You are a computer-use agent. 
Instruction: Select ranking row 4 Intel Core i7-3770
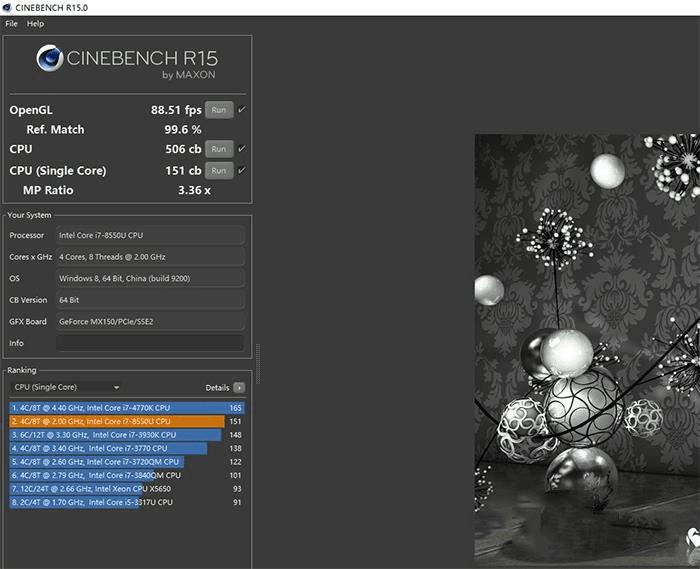tap(127, 448)
